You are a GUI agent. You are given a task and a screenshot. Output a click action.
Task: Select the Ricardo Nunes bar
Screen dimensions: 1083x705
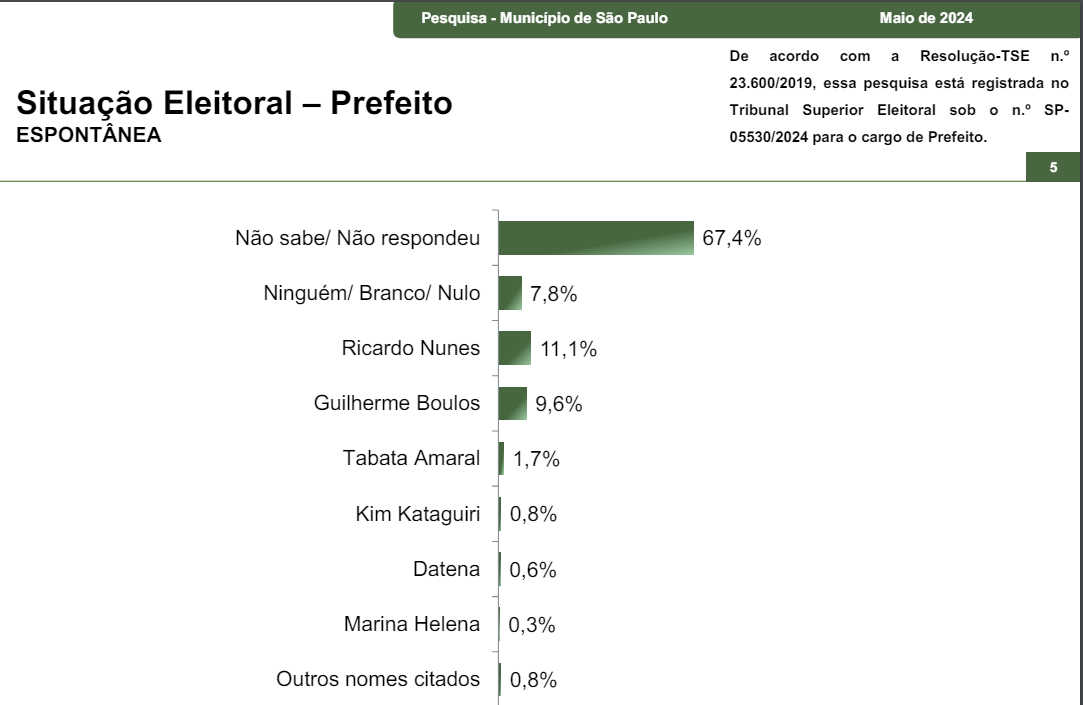pos(515,348)
